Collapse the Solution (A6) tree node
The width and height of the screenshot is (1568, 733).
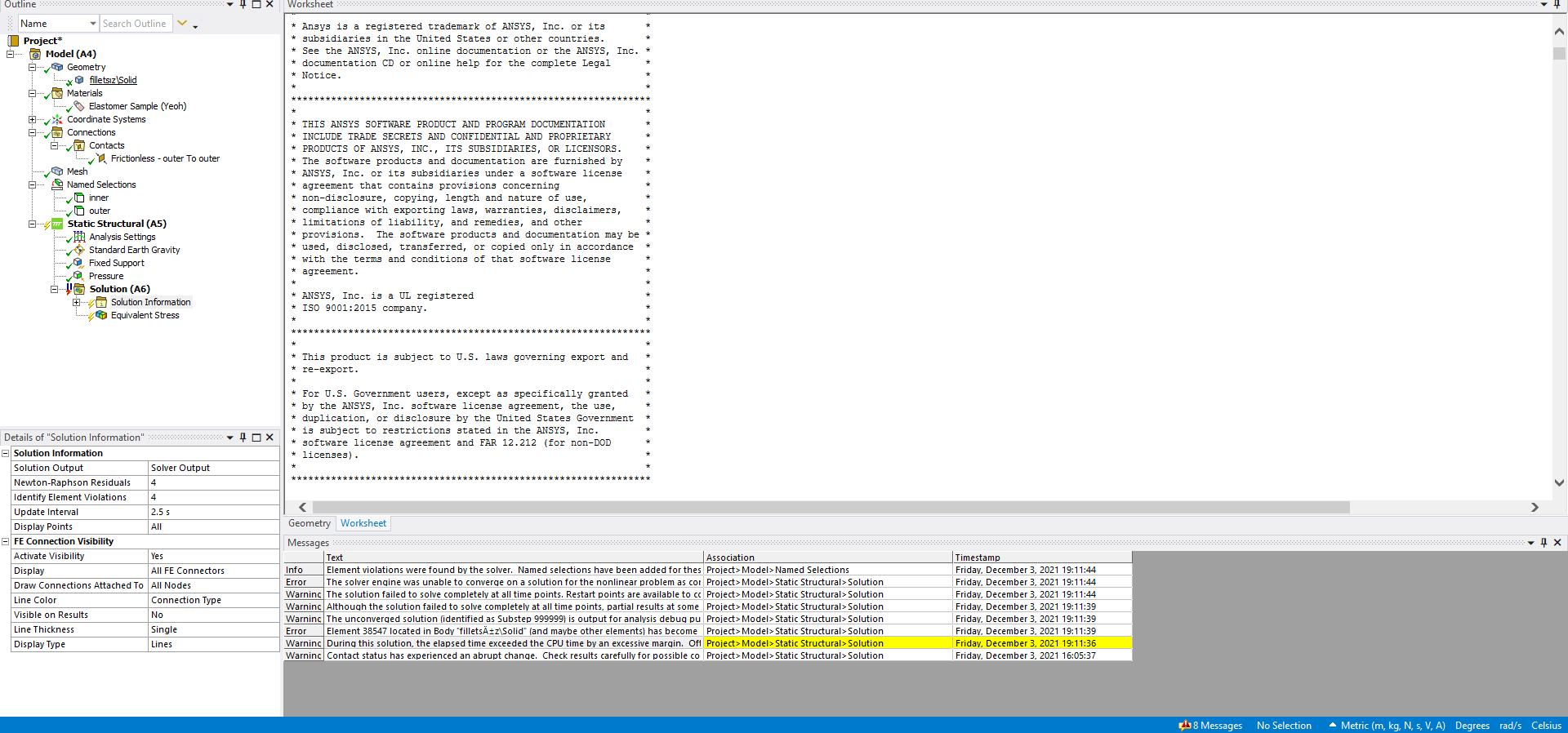(x=54, y=289)
